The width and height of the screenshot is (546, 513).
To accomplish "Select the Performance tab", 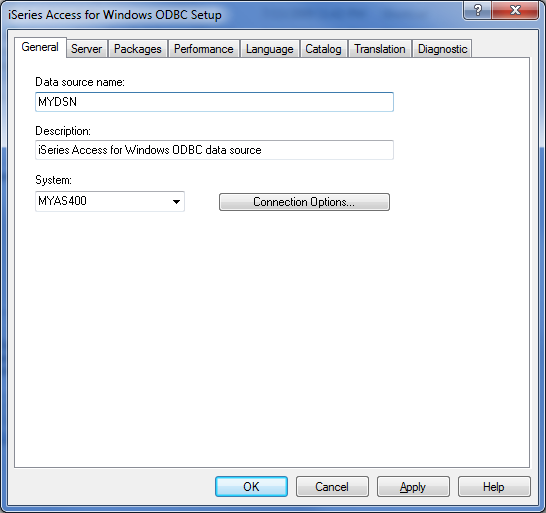I will tap(204, 49).
